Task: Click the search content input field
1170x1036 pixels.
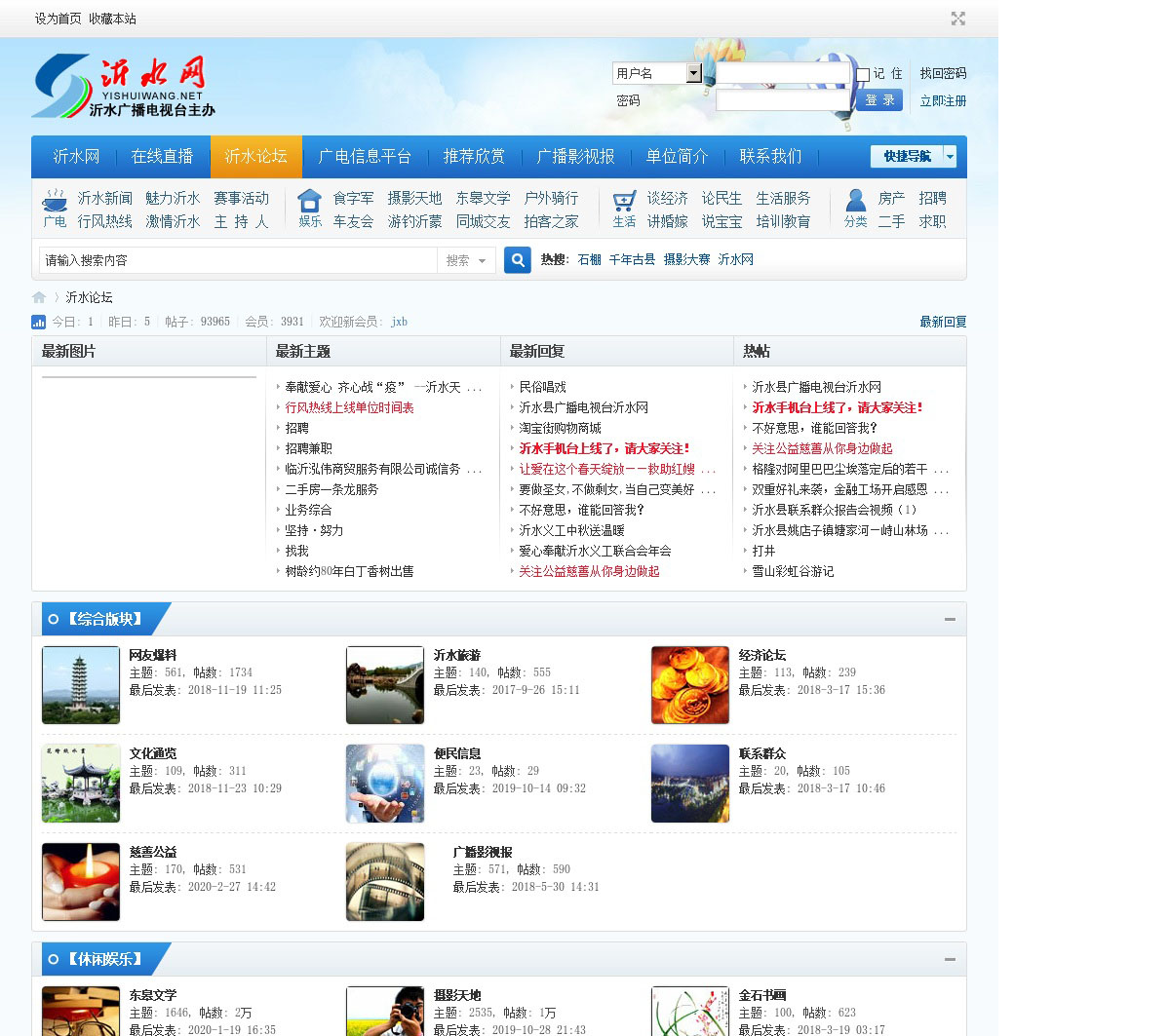Action: tap(238, 260)
